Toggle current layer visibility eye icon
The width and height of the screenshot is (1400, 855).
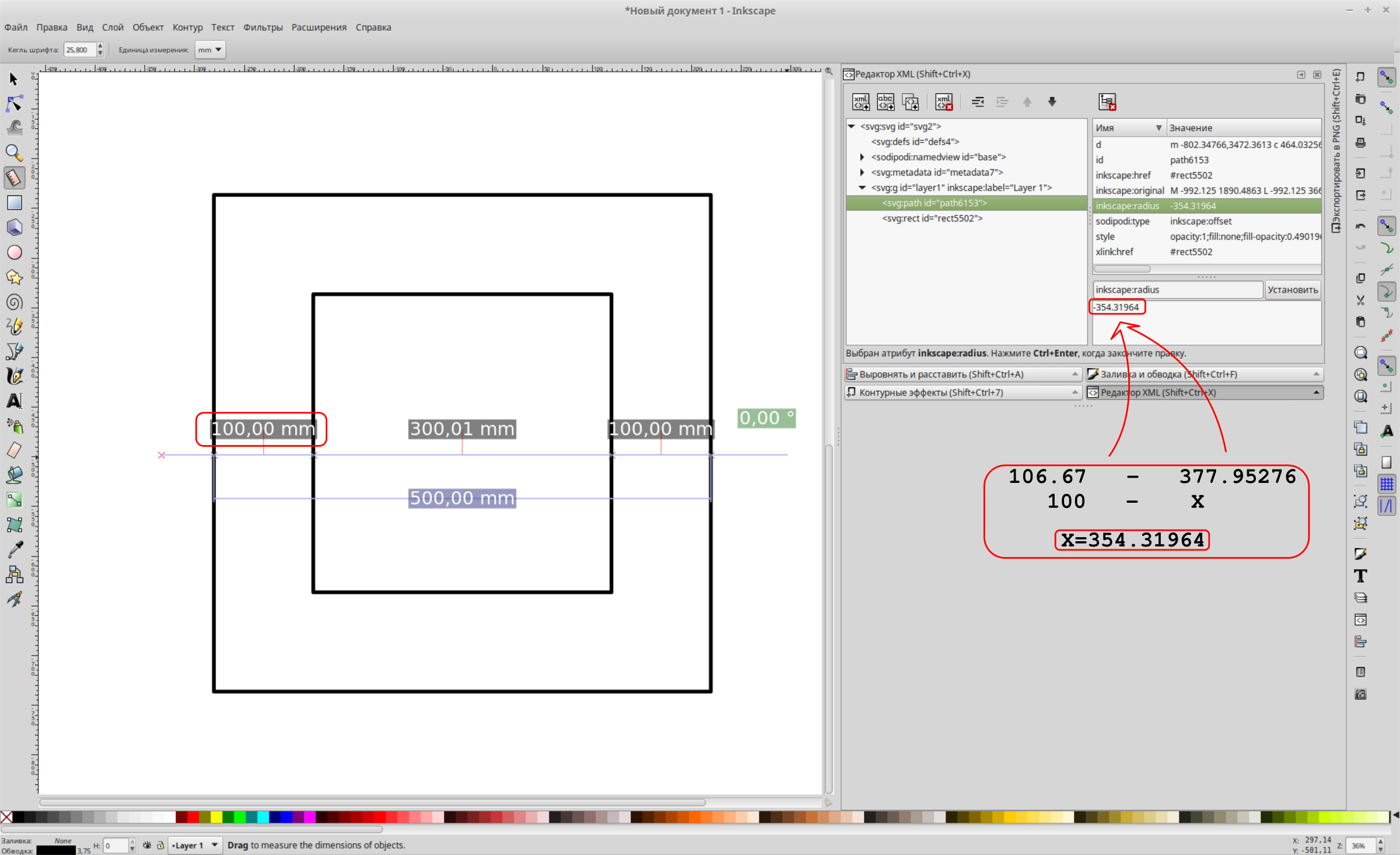(147, 845)
